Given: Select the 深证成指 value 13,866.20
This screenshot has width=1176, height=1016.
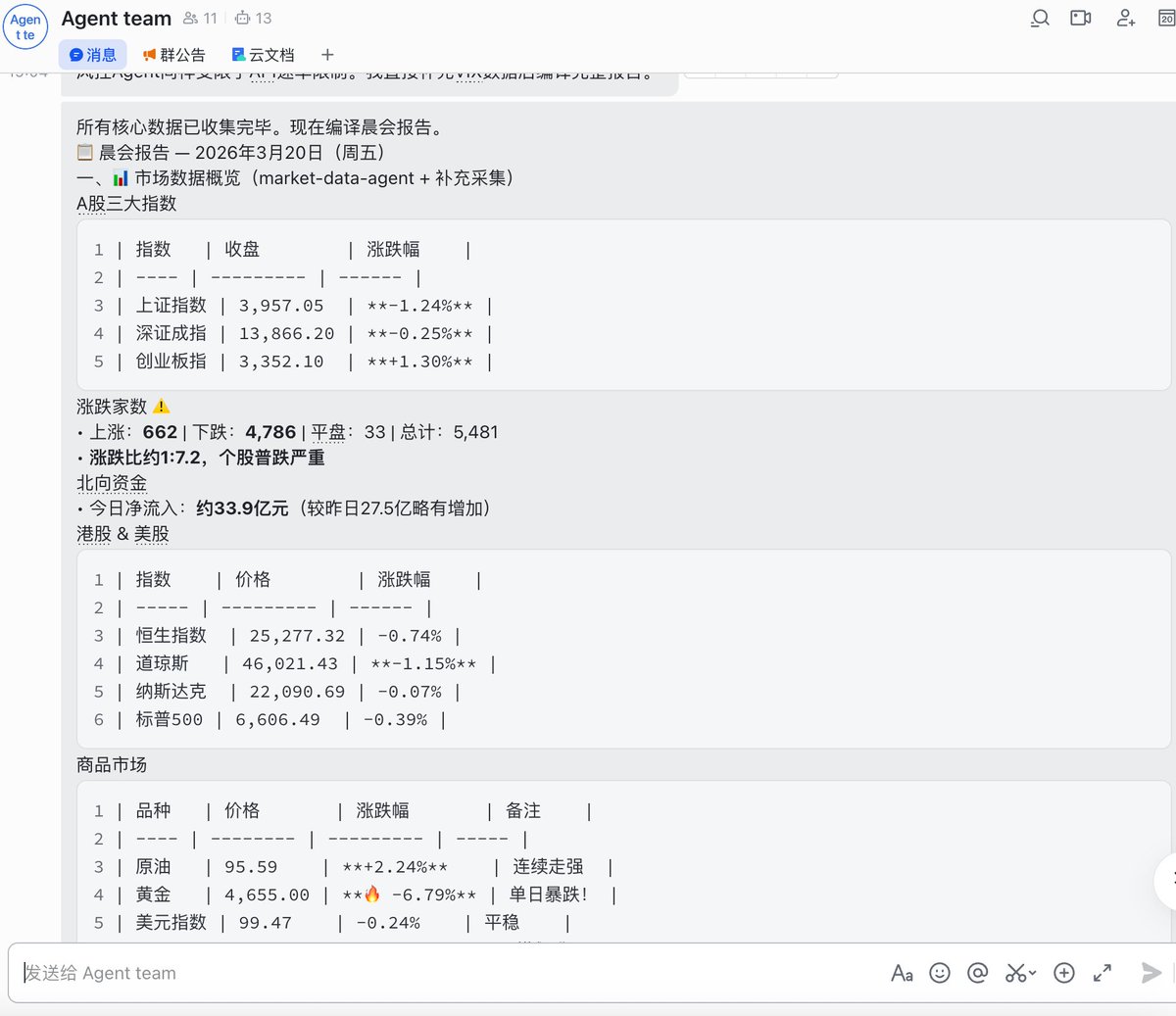Looking at the screenshot, I should tap(286, 334).
